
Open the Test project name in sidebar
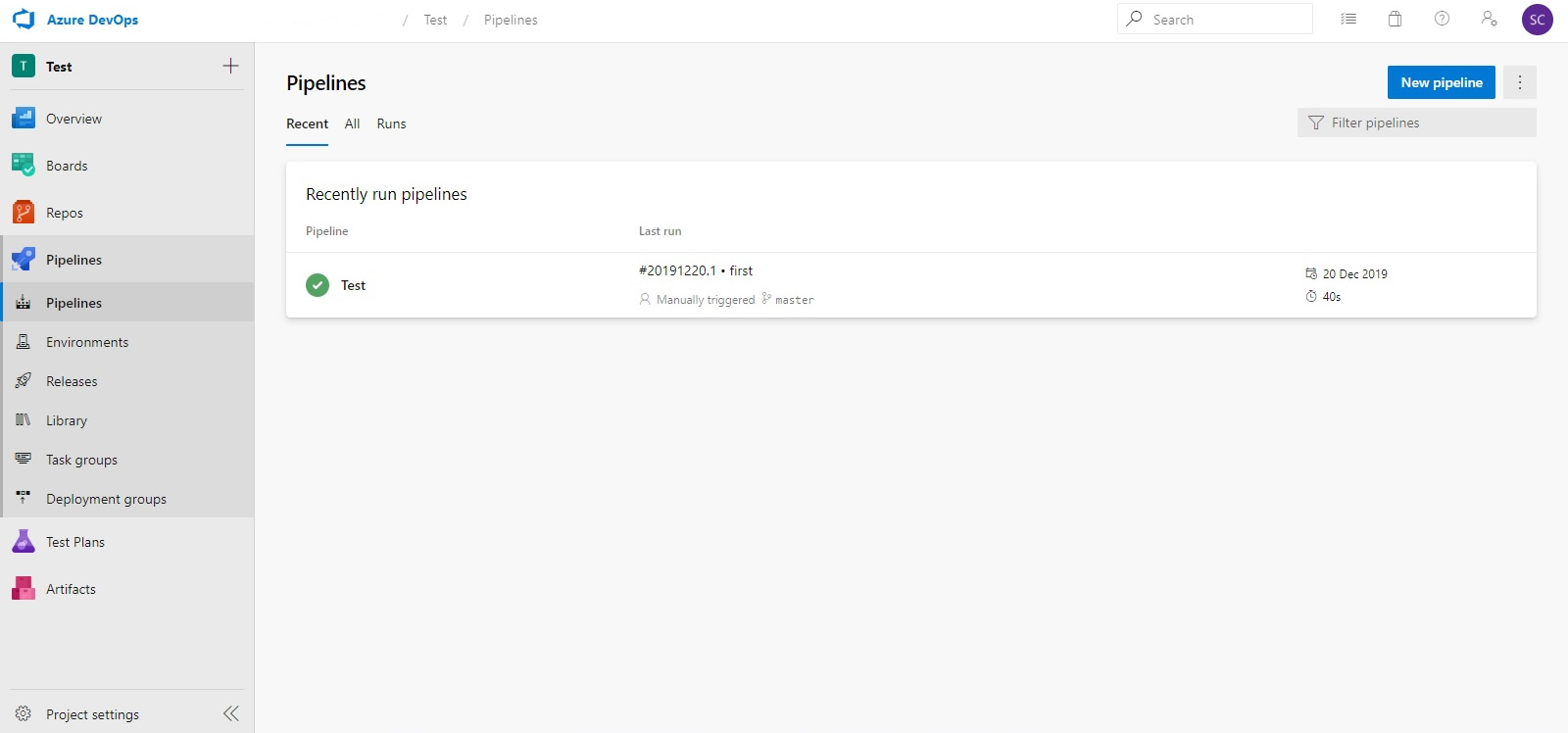pos(59,67)
